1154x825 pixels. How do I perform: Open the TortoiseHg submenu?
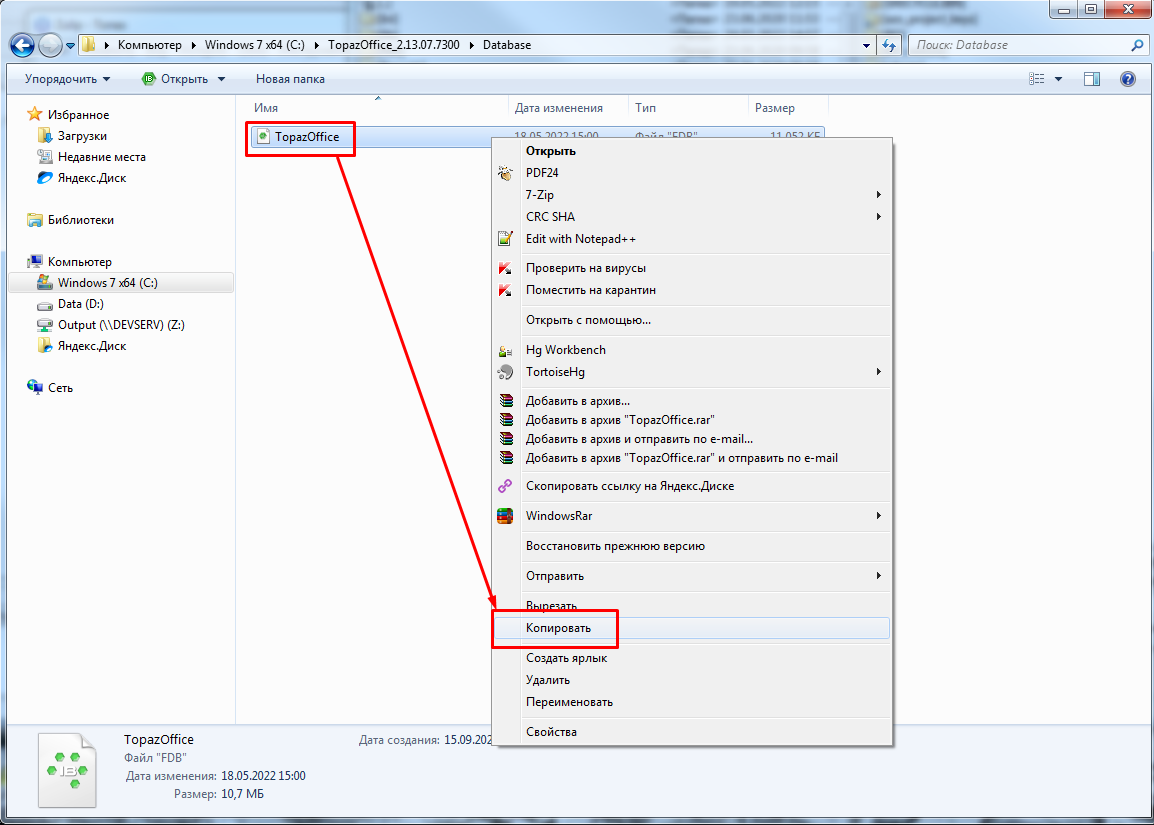pyautogui.click(x=692, y=372)
